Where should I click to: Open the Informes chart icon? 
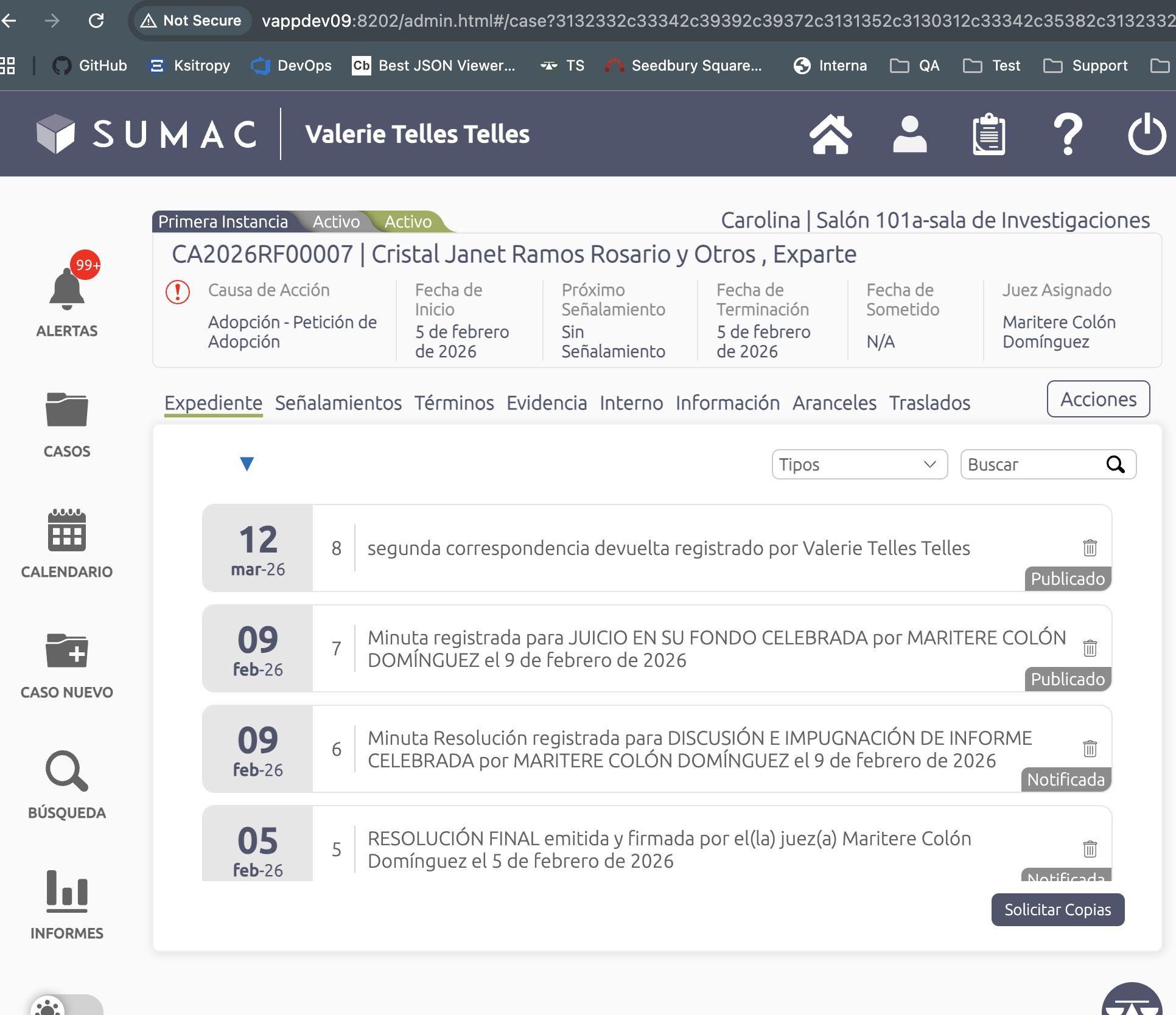tap(66, 891)
